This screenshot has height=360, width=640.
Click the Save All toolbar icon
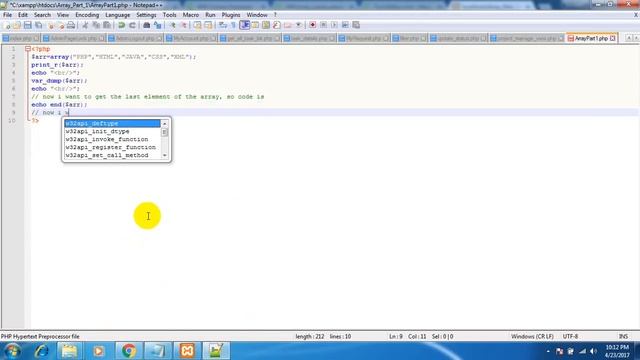[38, 25]
